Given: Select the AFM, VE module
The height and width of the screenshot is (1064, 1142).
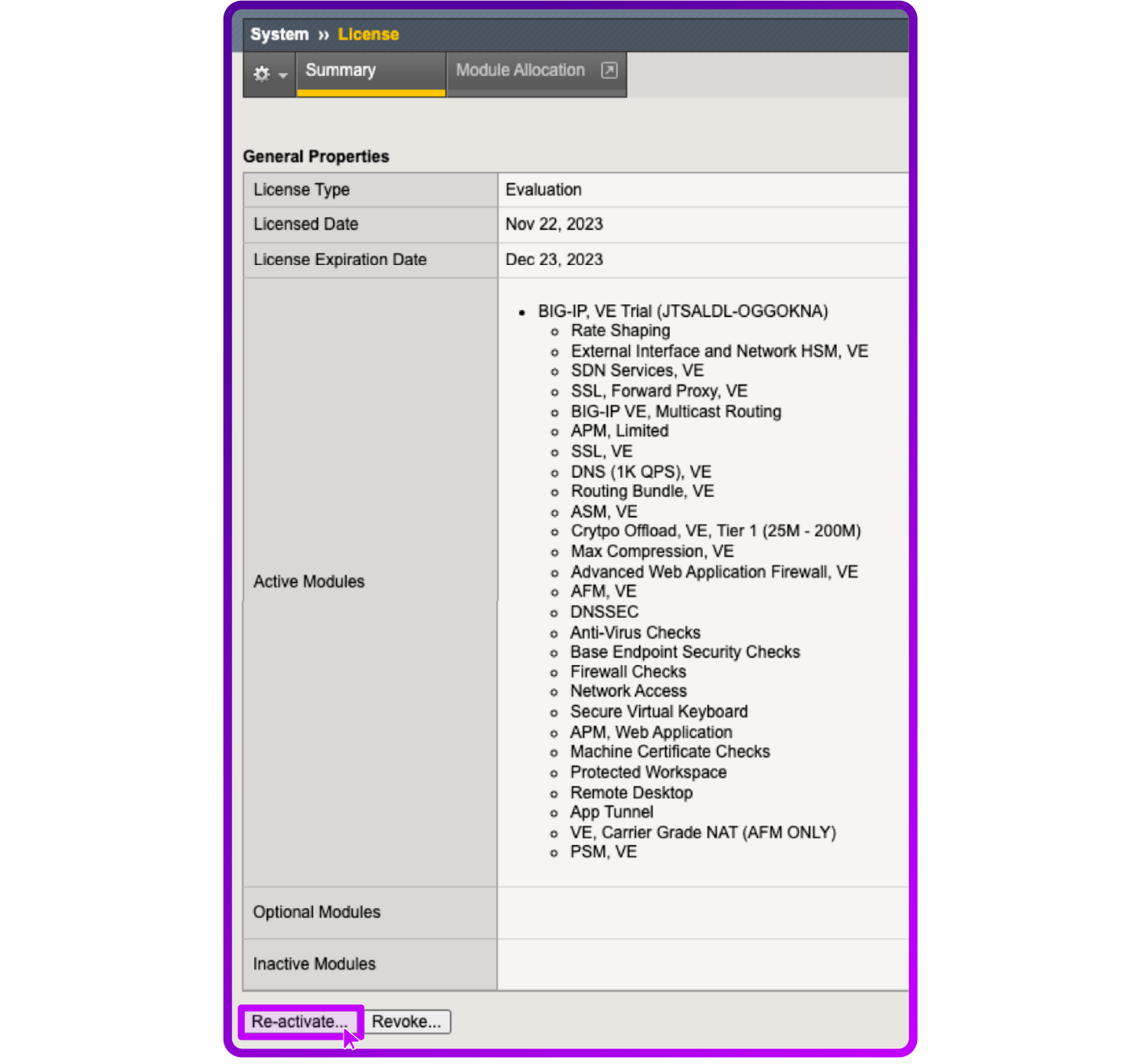Looking at the screenshot, I should (603, 592).
